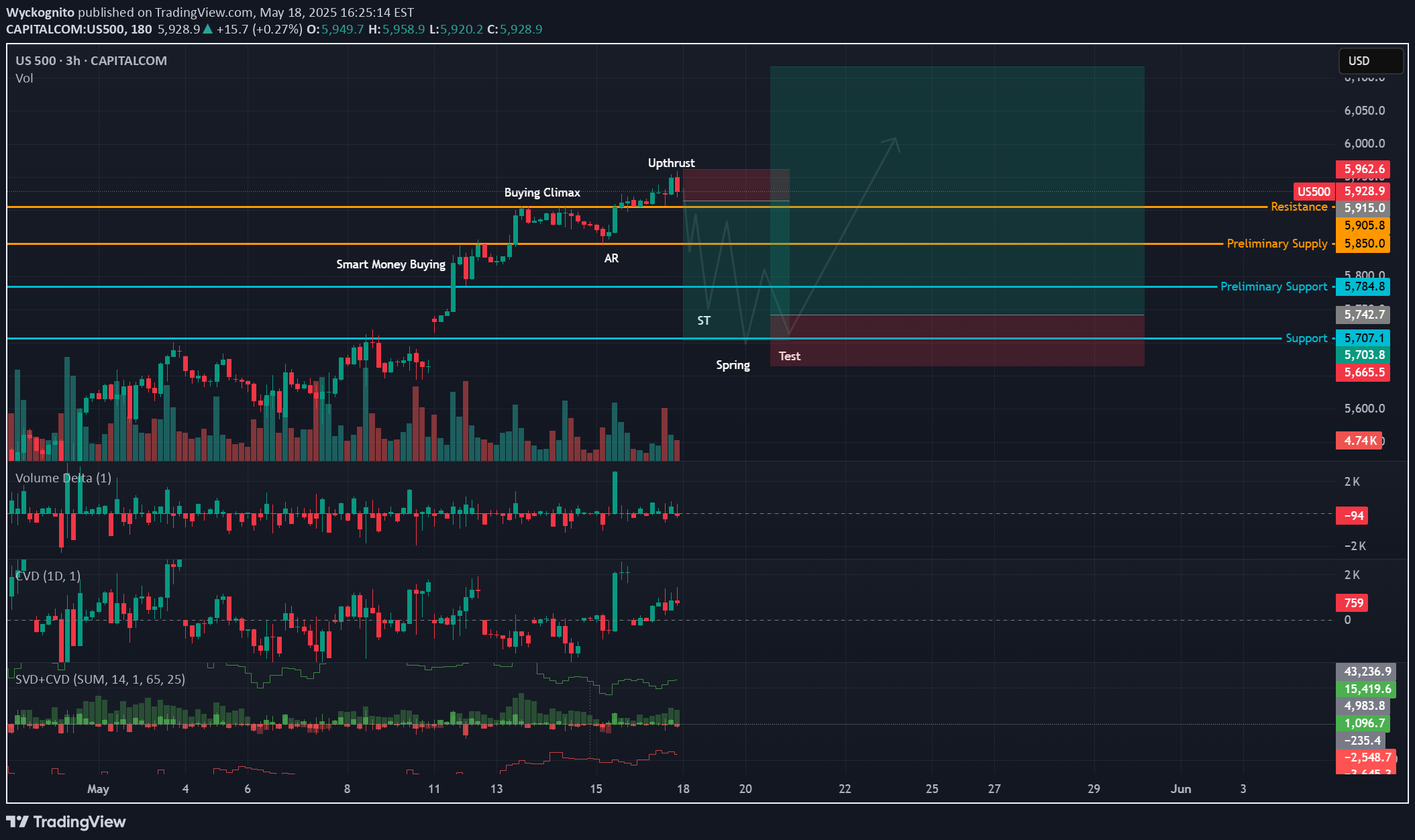Click the Resistance 5,915.0 price label
The height and width of the screenshot is (840, 1415).
point(1362,208)
